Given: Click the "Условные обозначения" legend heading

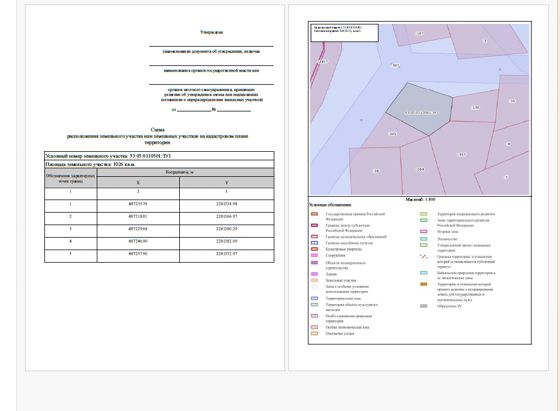Looking at the screenshot, I should click(330, 205).
